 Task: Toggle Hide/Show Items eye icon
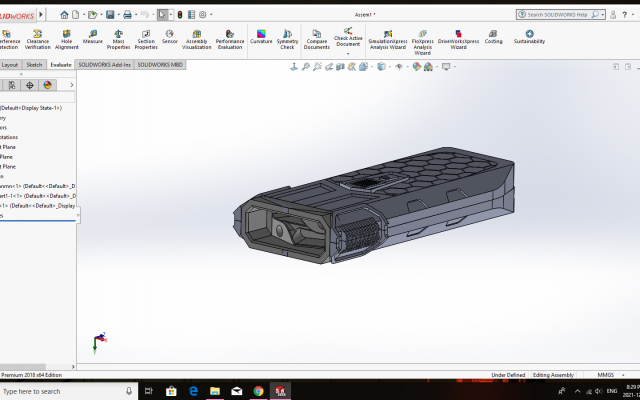click(x=399, y=67)
